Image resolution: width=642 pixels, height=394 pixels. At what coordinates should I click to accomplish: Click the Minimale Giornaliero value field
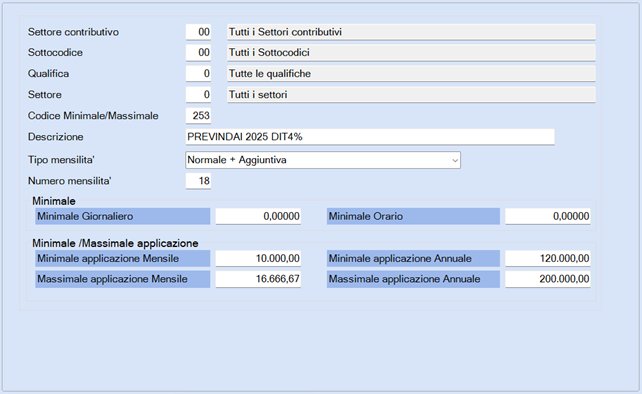258,216
